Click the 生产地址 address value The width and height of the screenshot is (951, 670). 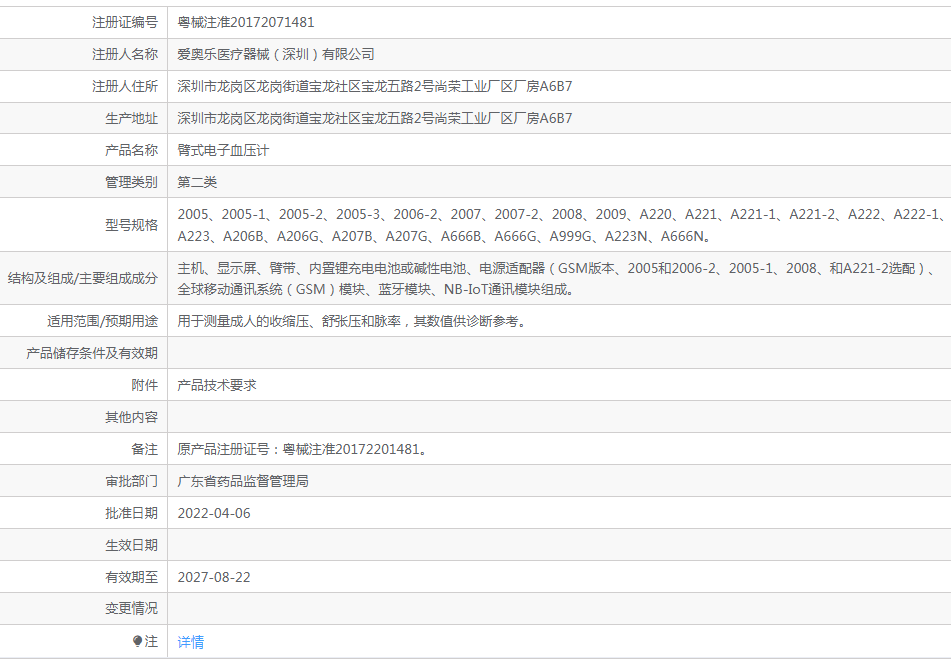tap(374, 118)
